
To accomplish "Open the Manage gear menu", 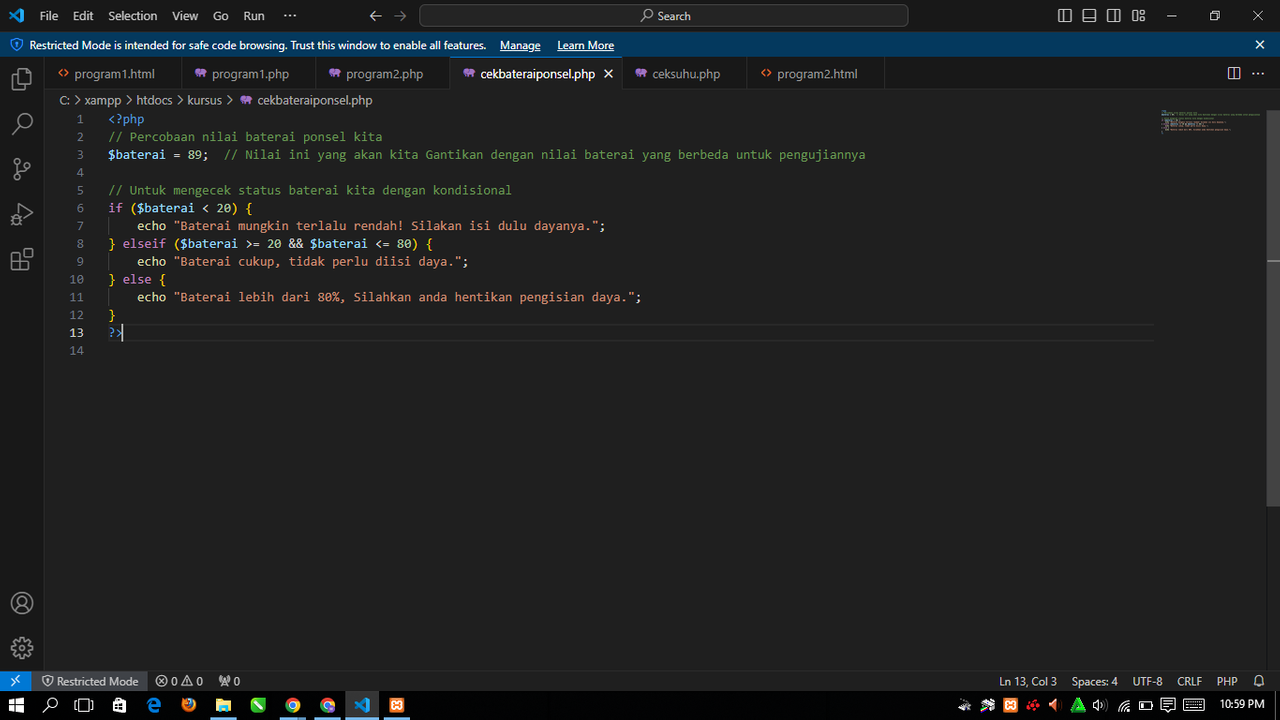I will (x=21, y=648).
